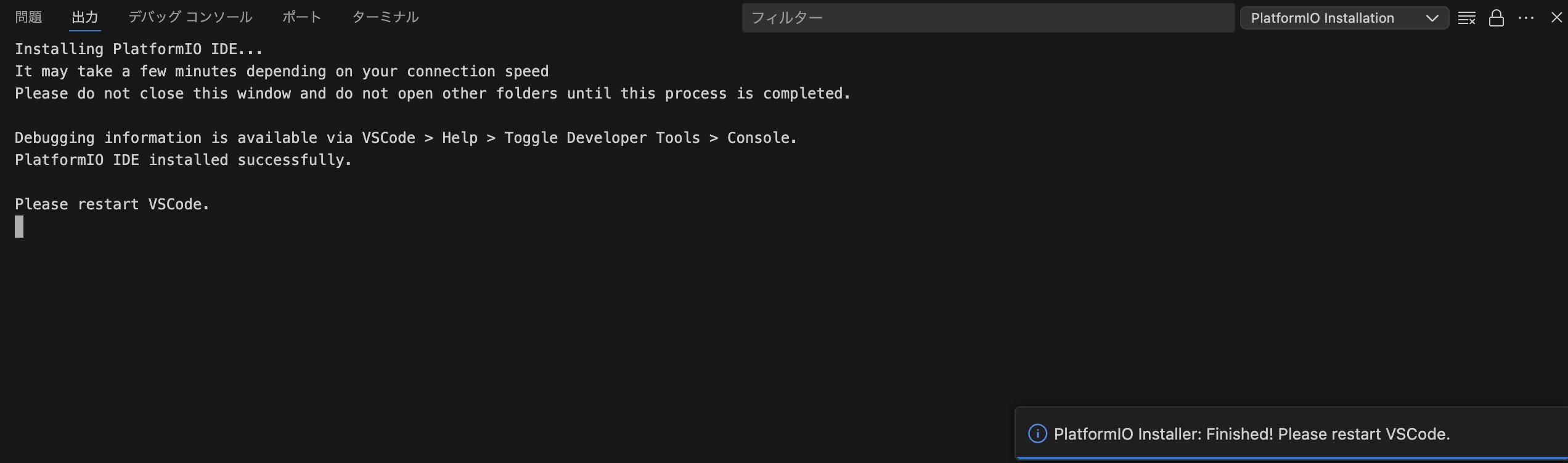Switch to the 問題 tab
This screenshot has width=1568, height=463.
pyautogui.click(x=28, y=17)
